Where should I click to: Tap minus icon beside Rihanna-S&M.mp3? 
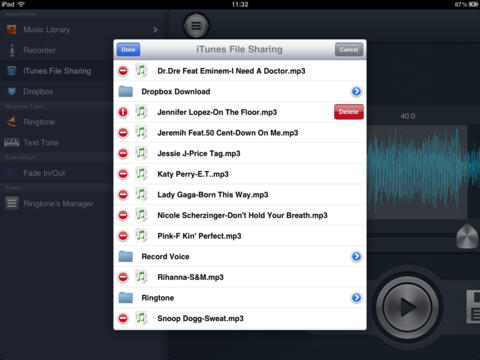(x=123, y=277)
